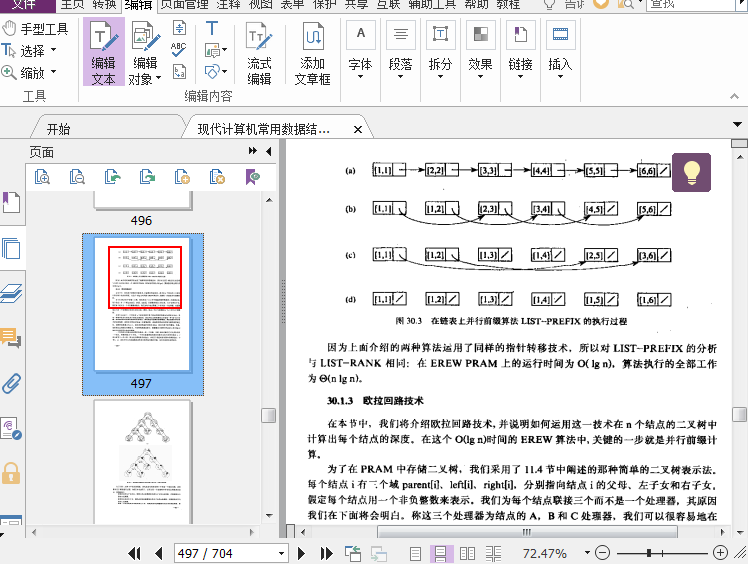Click the rotate page clockwise icon in the Pages panel
The width and height of the screenshot is (748, 564).
[147, 177]
